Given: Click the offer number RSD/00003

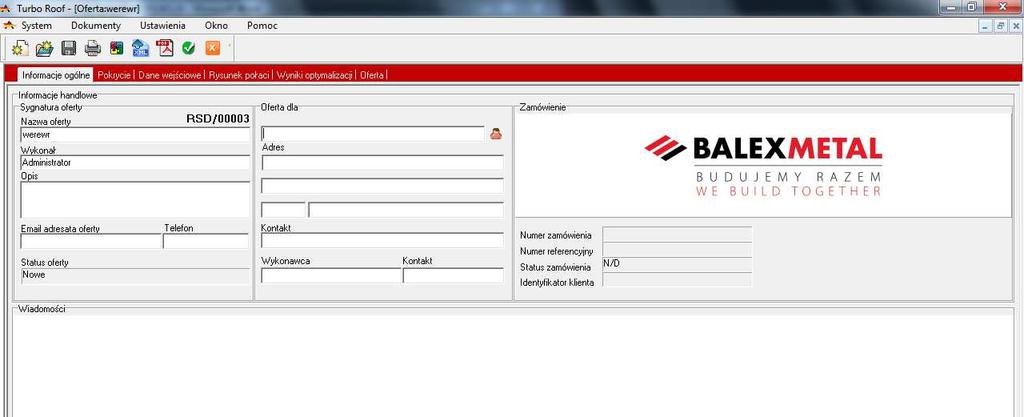Looking at the screenshot, I should pos(218,119).
